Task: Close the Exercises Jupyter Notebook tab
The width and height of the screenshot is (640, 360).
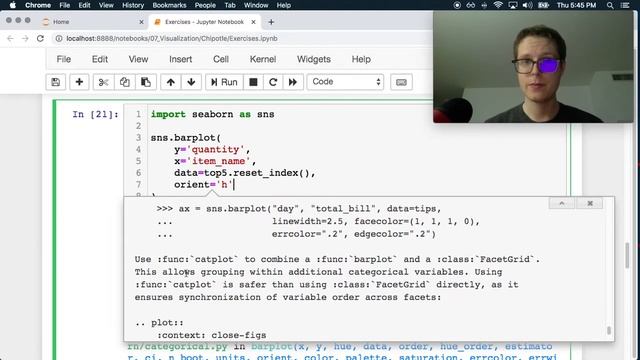Action: coord(253,22)
